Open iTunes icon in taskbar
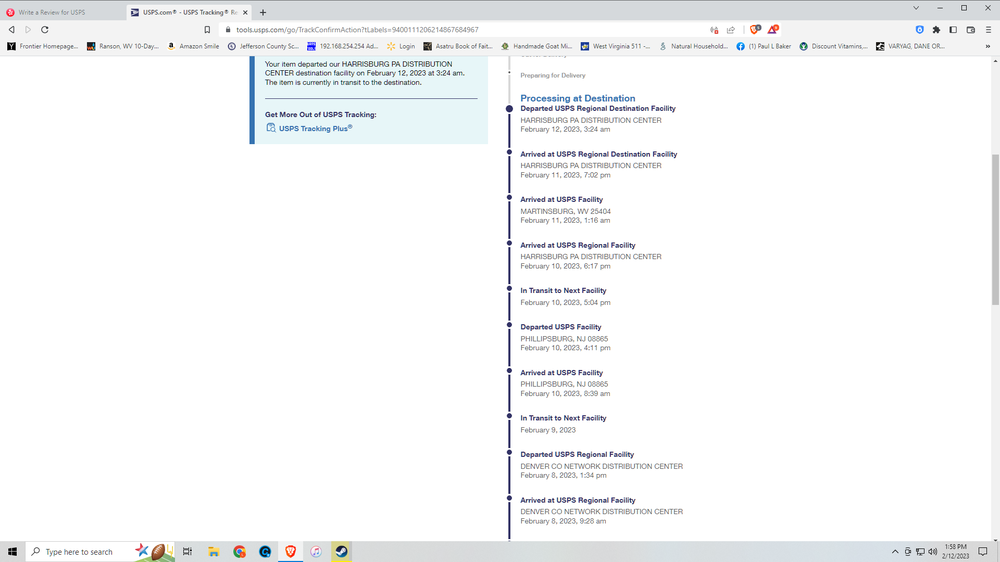 pyautogui.click(x=315, y=551)
